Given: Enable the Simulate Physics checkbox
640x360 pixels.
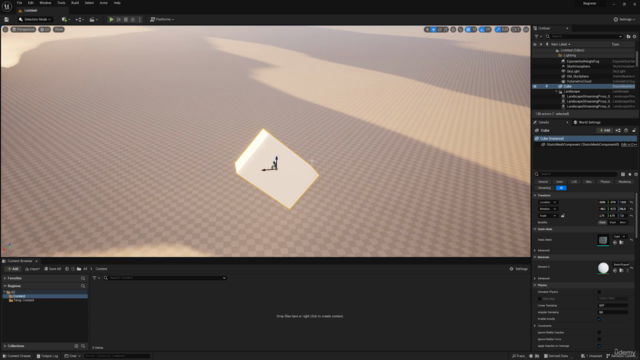Looking at the screenshot, I should coord(599,292).
